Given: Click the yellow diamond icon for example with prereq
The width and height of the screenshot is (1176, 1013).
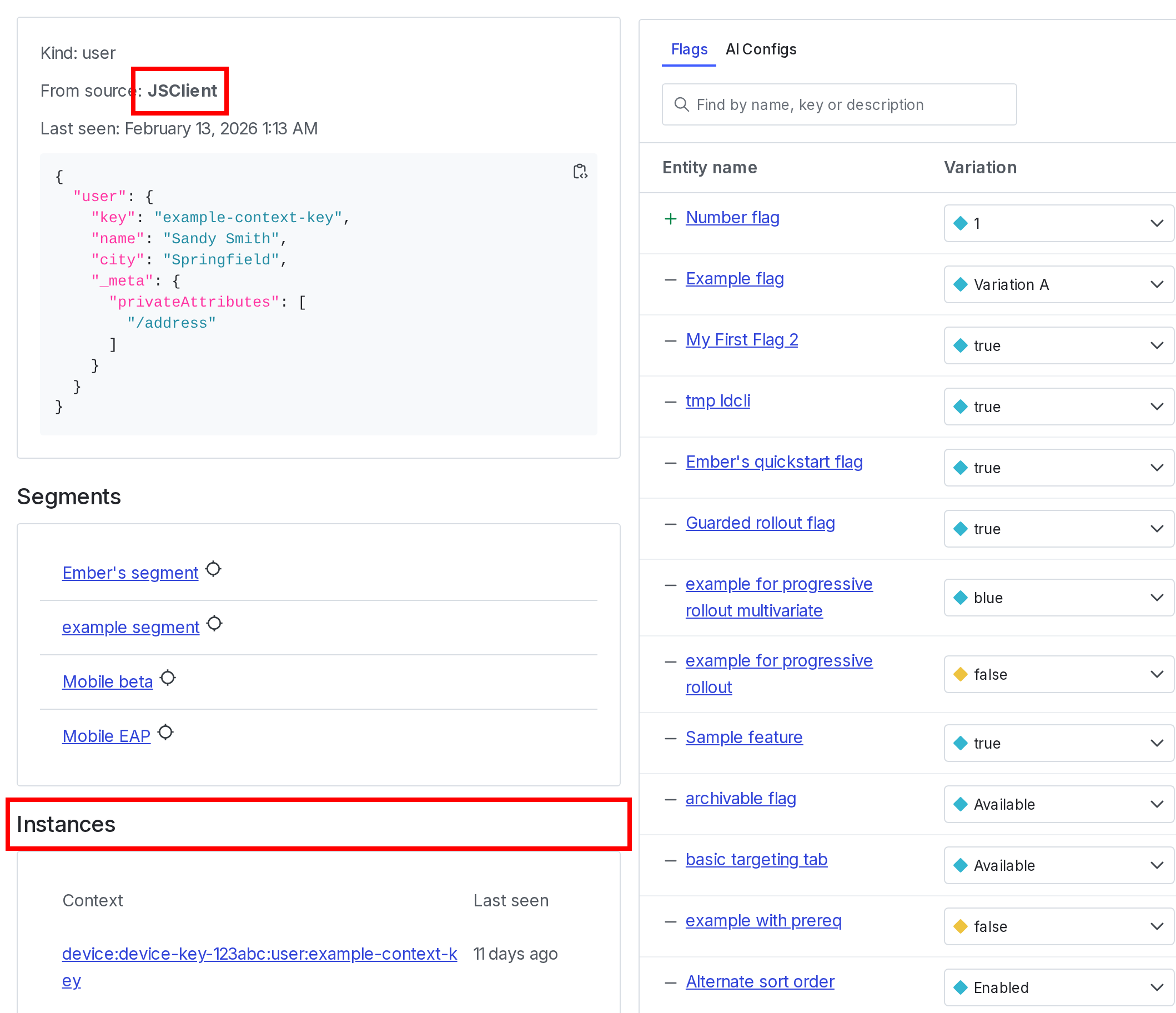Looking at the screenshot, I should click(x=961, y=926).
